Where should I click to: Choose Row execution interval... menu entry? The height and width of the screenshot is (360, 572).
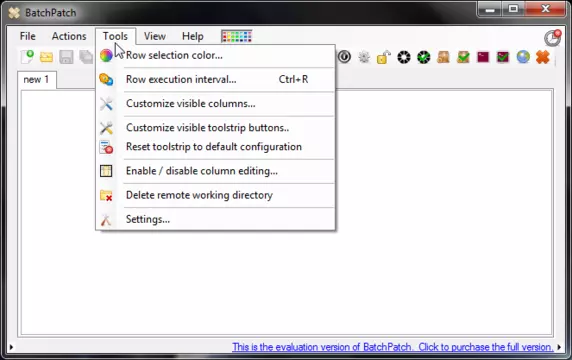tap(216, 79)
